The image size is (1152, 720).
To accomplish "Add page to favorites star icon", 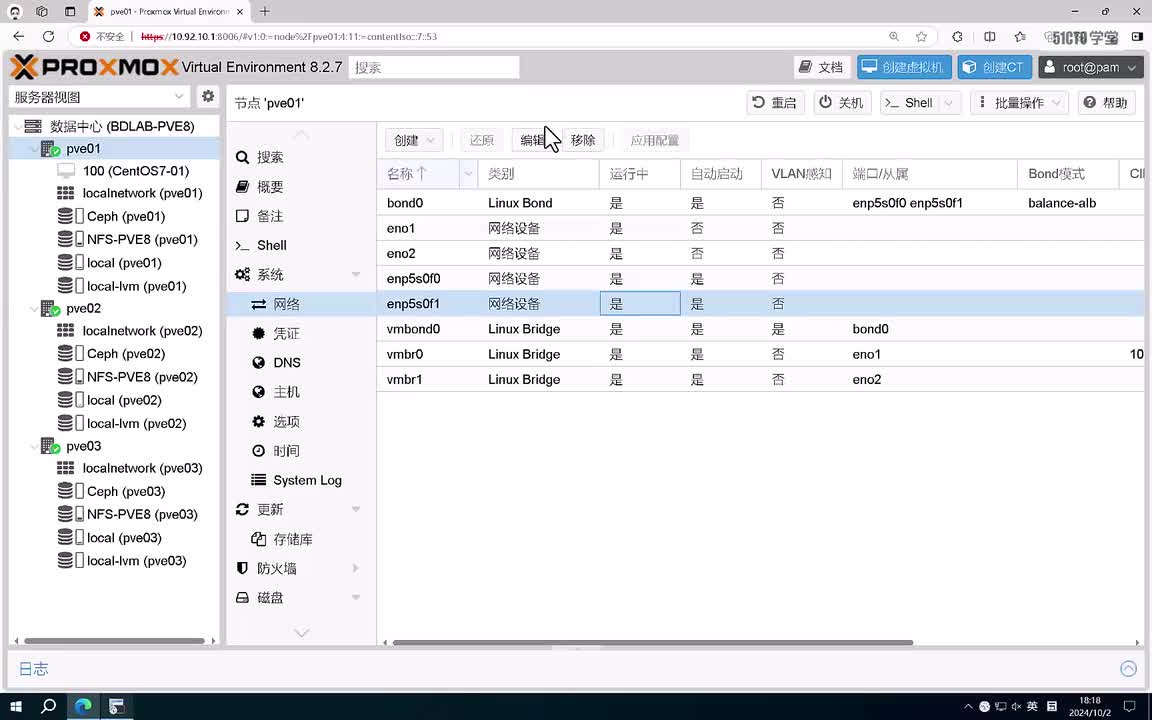I will [x=921, y=36].
